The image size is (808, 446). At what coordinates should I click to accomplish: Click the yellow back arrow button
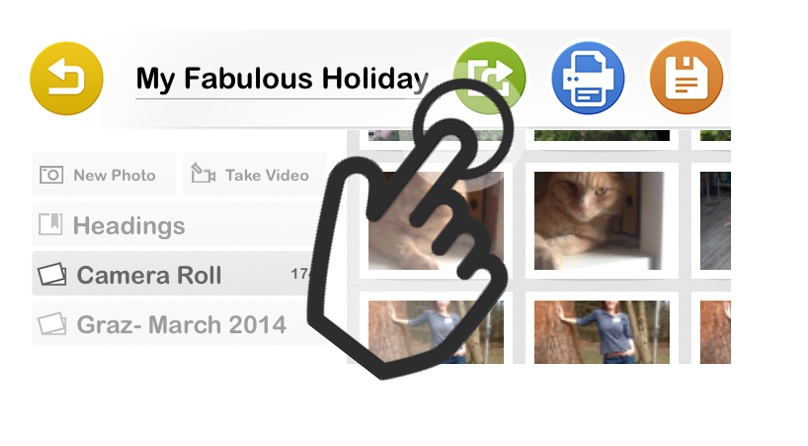[x=66, y=78]
